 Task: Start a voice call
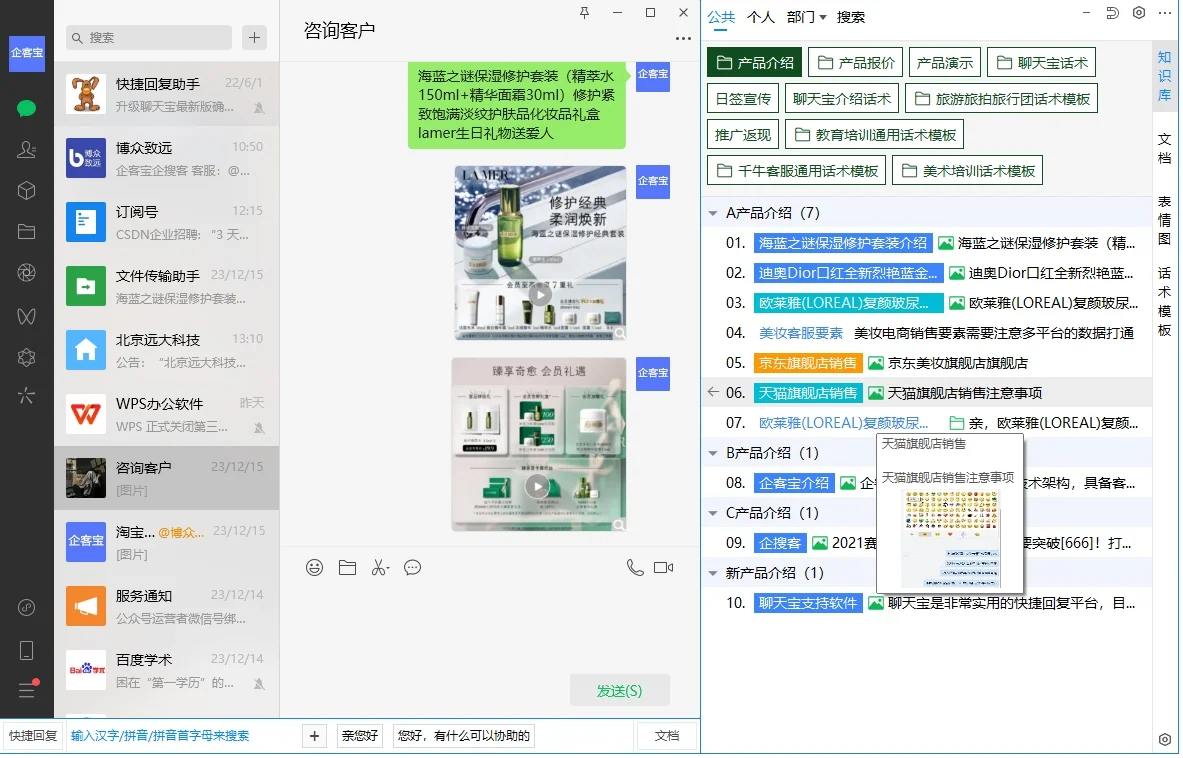tap(636, 569)
